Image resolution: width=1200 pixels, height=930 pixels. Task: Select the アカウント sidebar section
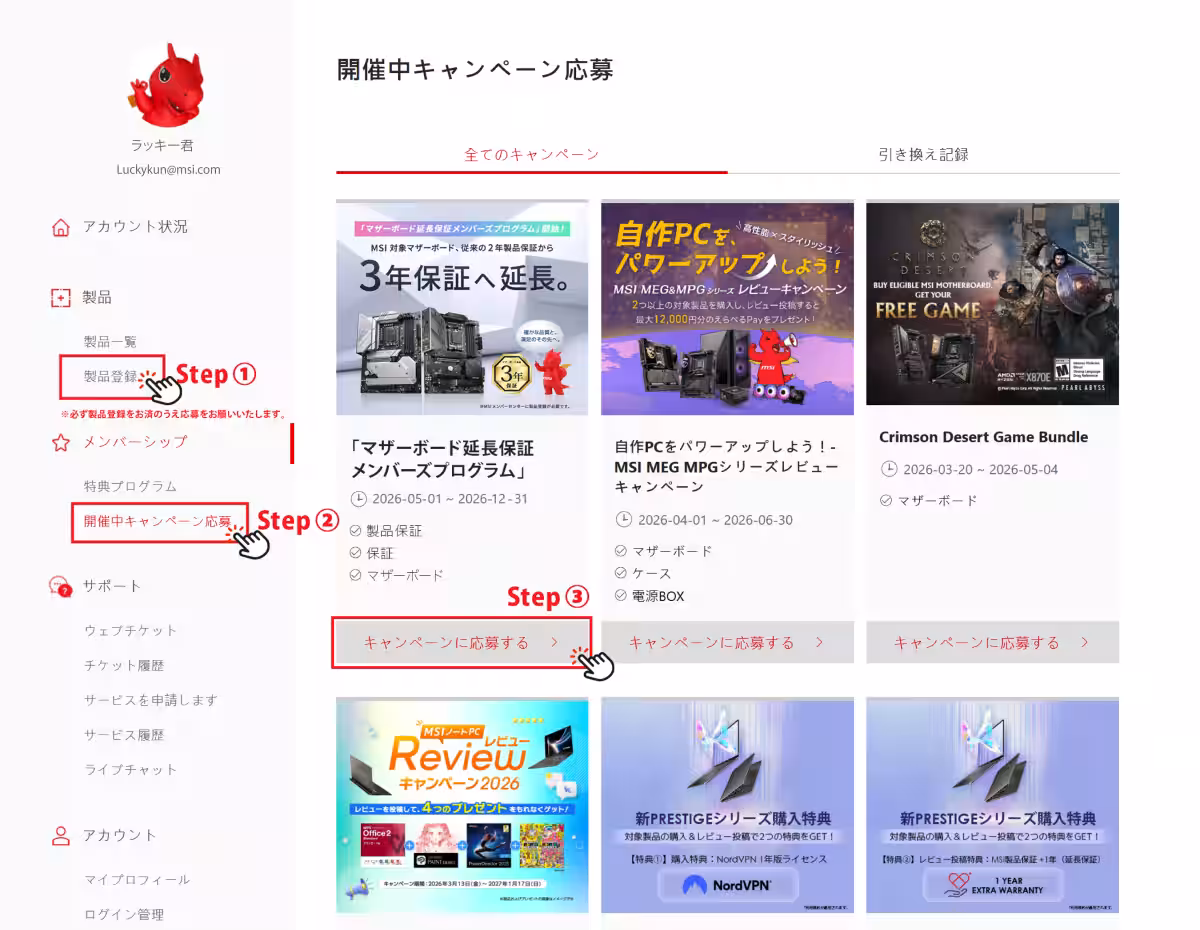(120, 835)
